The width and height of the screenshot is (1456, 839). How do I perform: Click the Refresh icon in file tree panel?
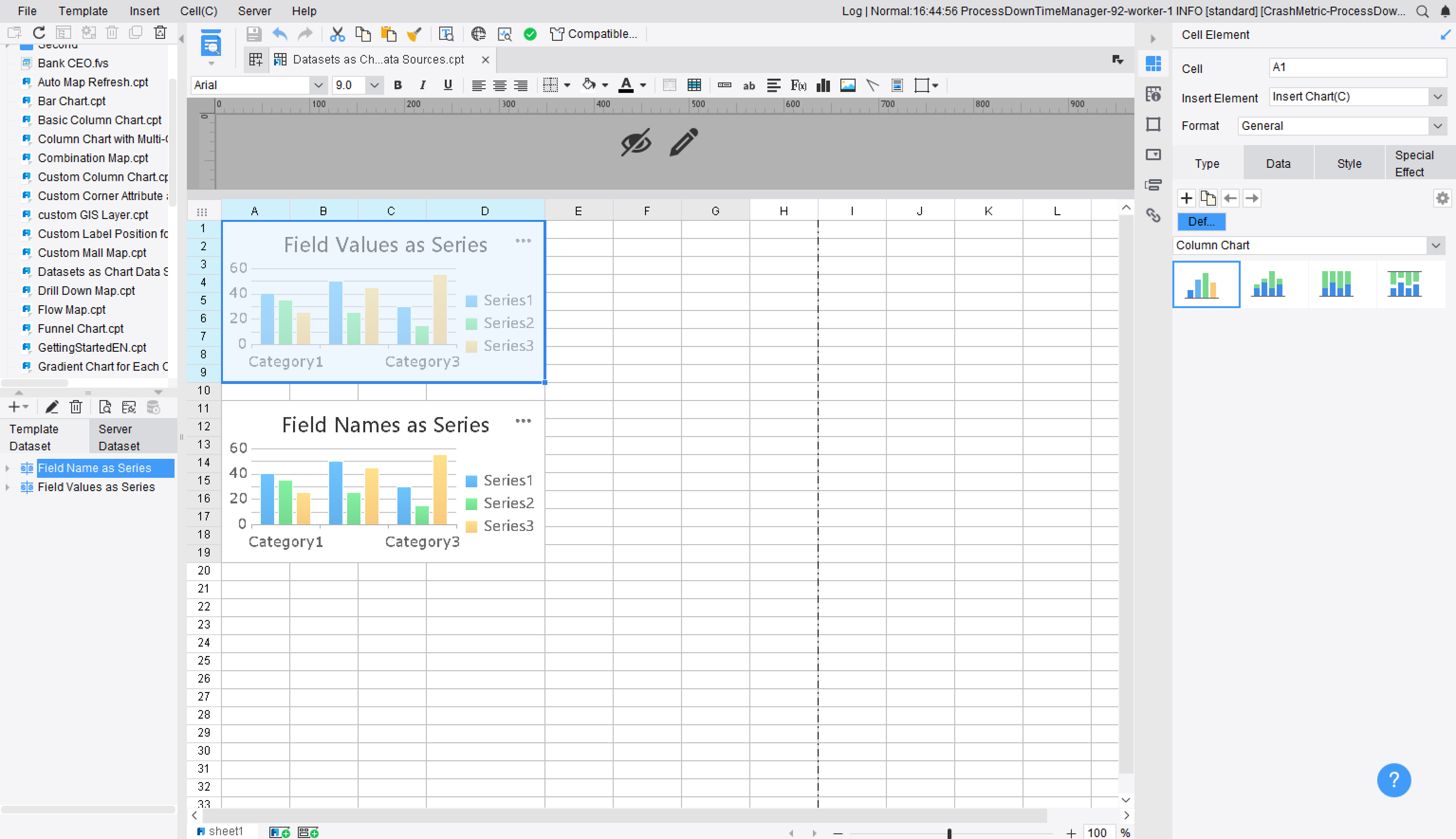coord(39,32)
